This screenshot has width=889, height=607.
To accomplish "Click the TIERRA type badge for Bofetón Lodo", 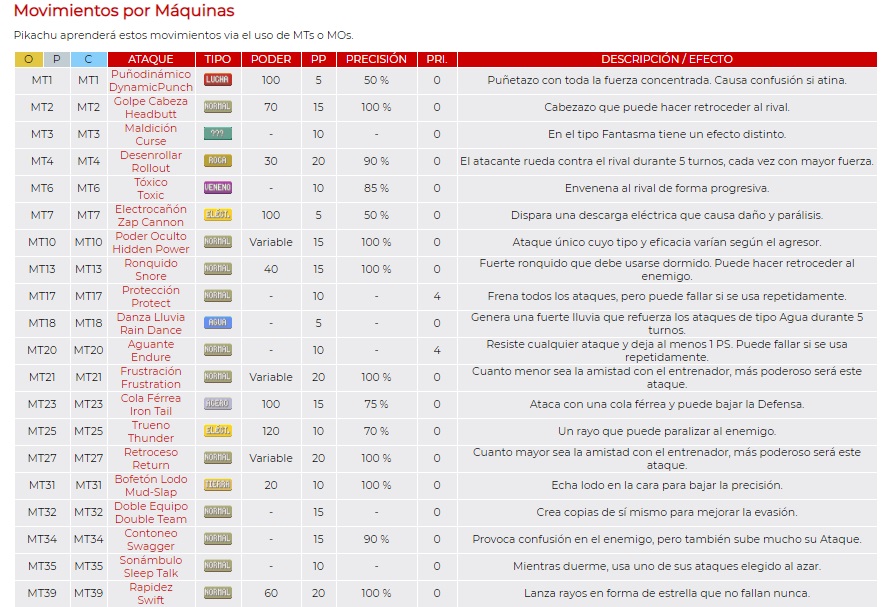I will (x=218, y=485).
